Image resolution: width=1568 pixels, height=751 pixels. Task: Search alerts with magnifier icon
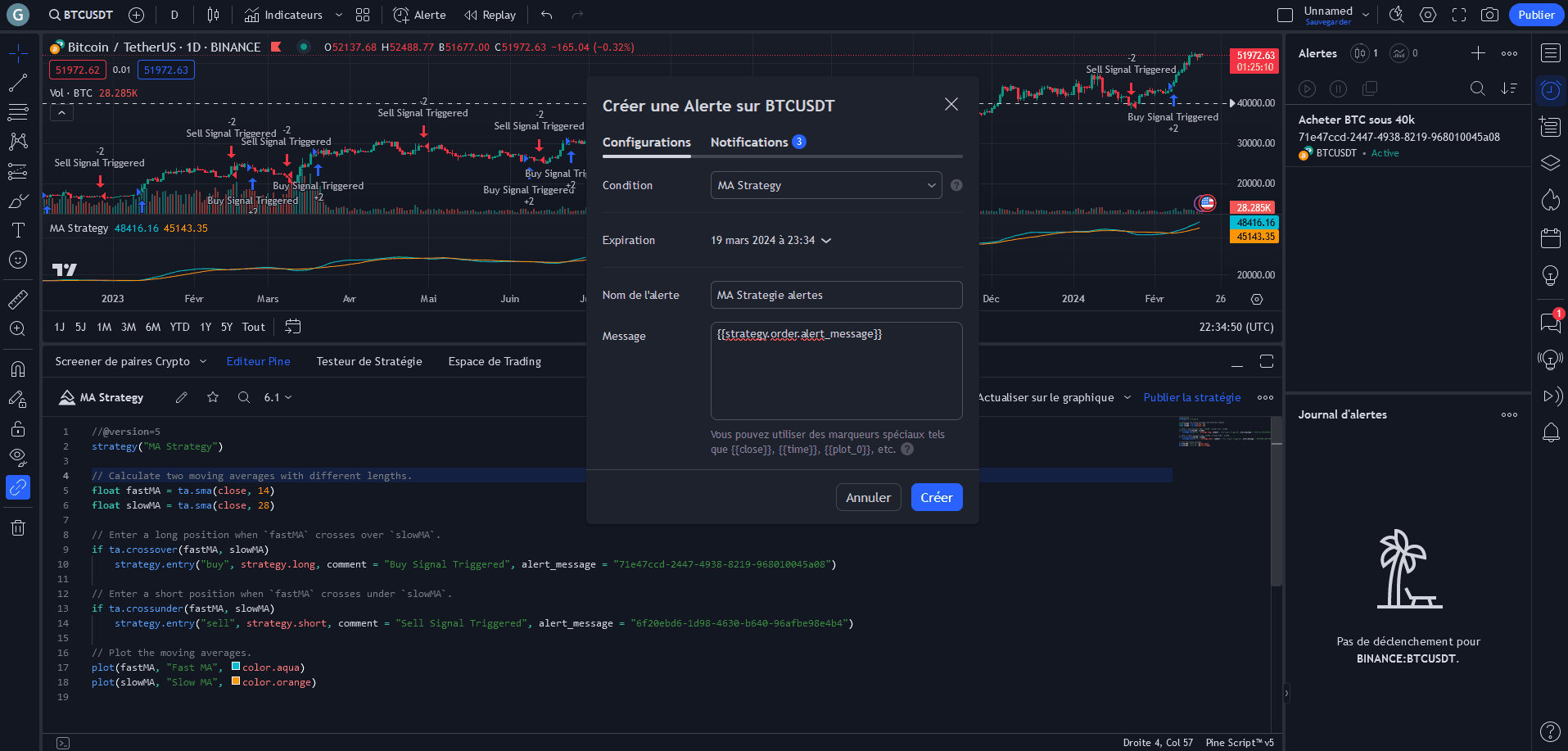1478,88
